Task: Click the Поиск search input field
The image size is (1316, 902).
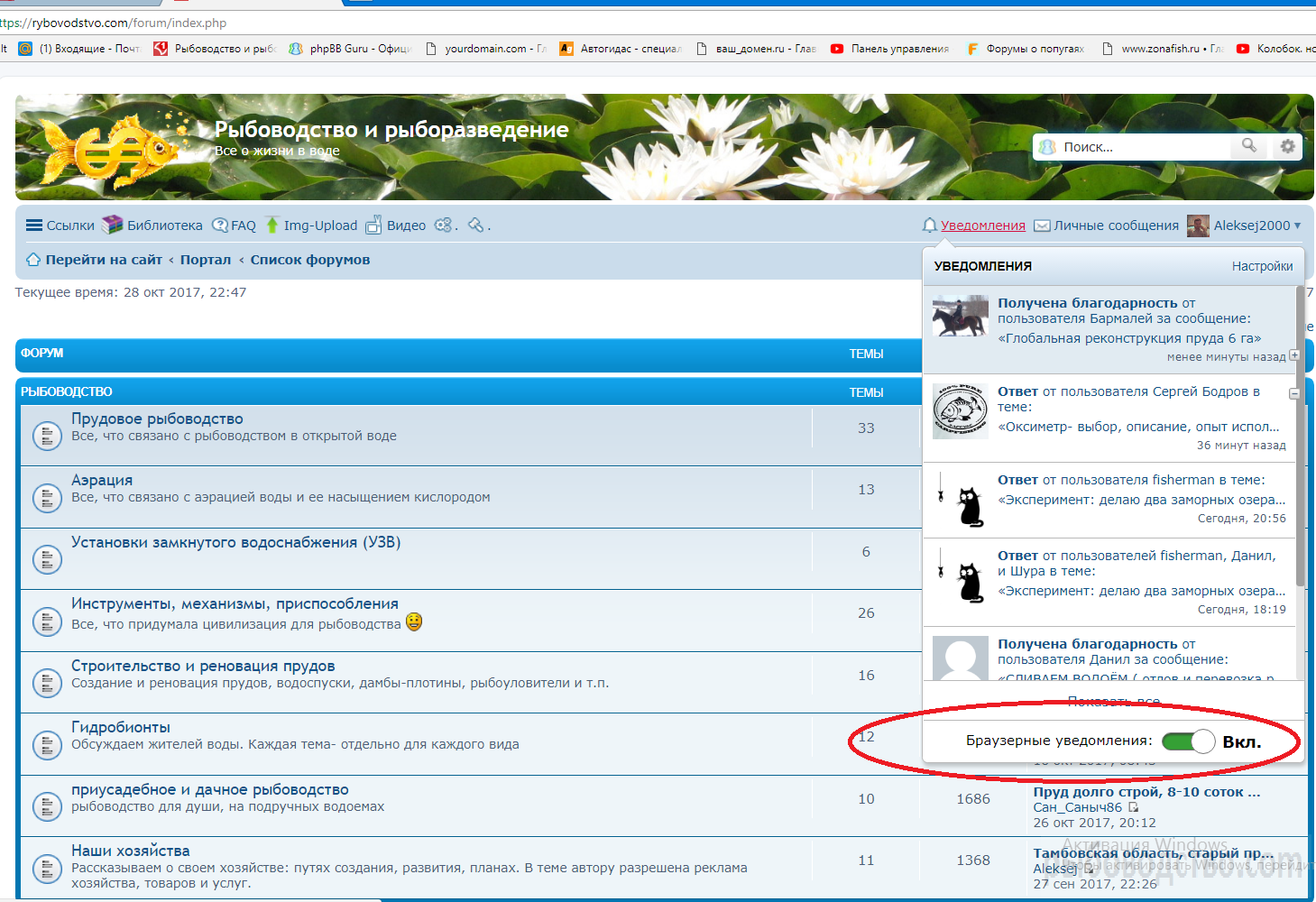Action: point(1144,147)
